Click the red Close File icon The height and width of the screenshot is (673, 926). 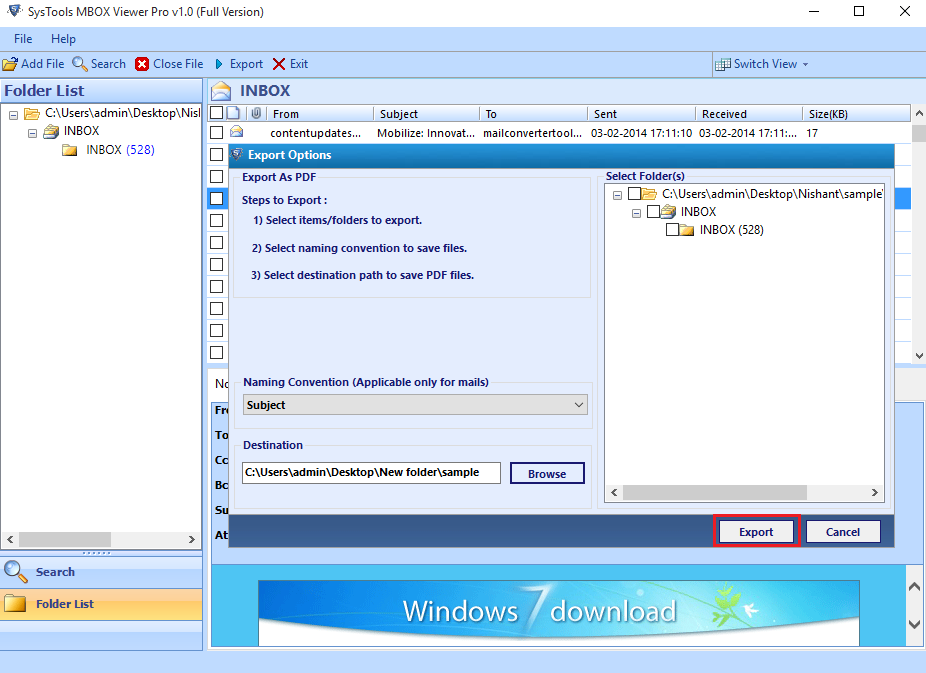[142, 64]
